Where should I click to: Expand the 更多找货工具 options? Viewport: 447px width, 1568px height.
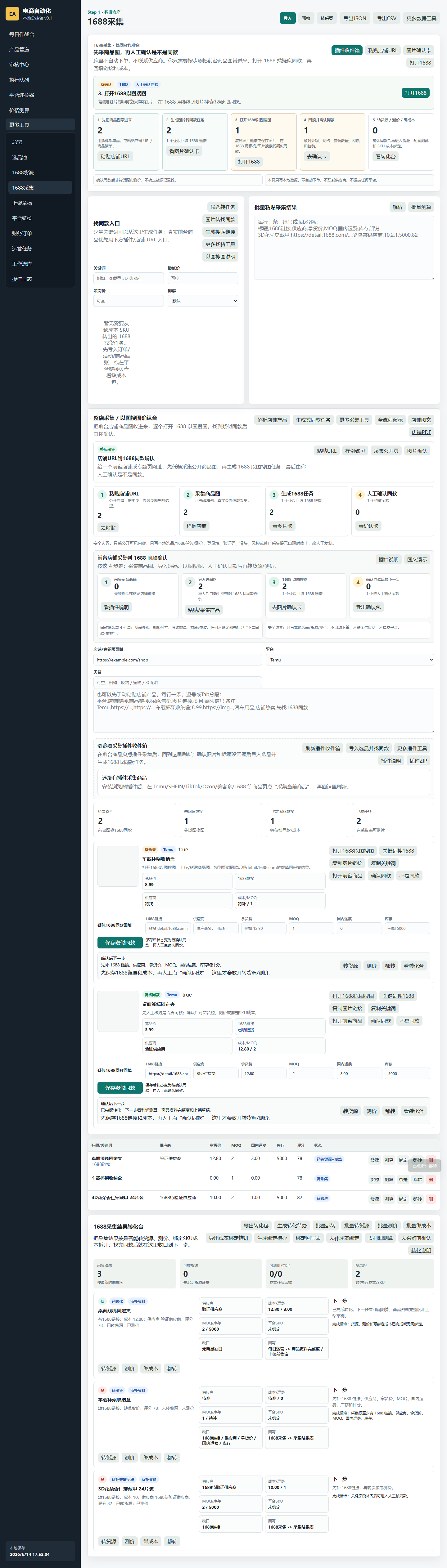[x=220, y=244]
